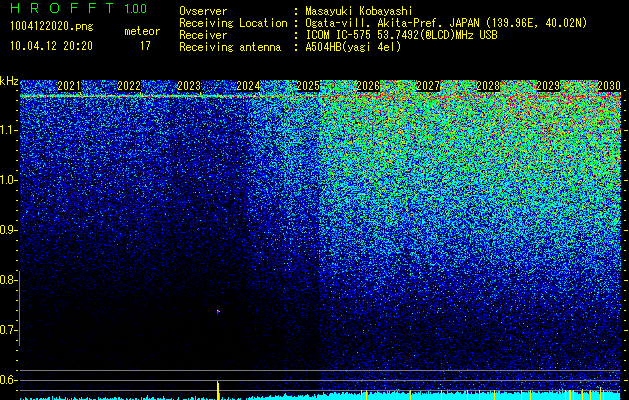
Task: Click the date stamp 10.04.12 20:20
Action: pos(51,46)
